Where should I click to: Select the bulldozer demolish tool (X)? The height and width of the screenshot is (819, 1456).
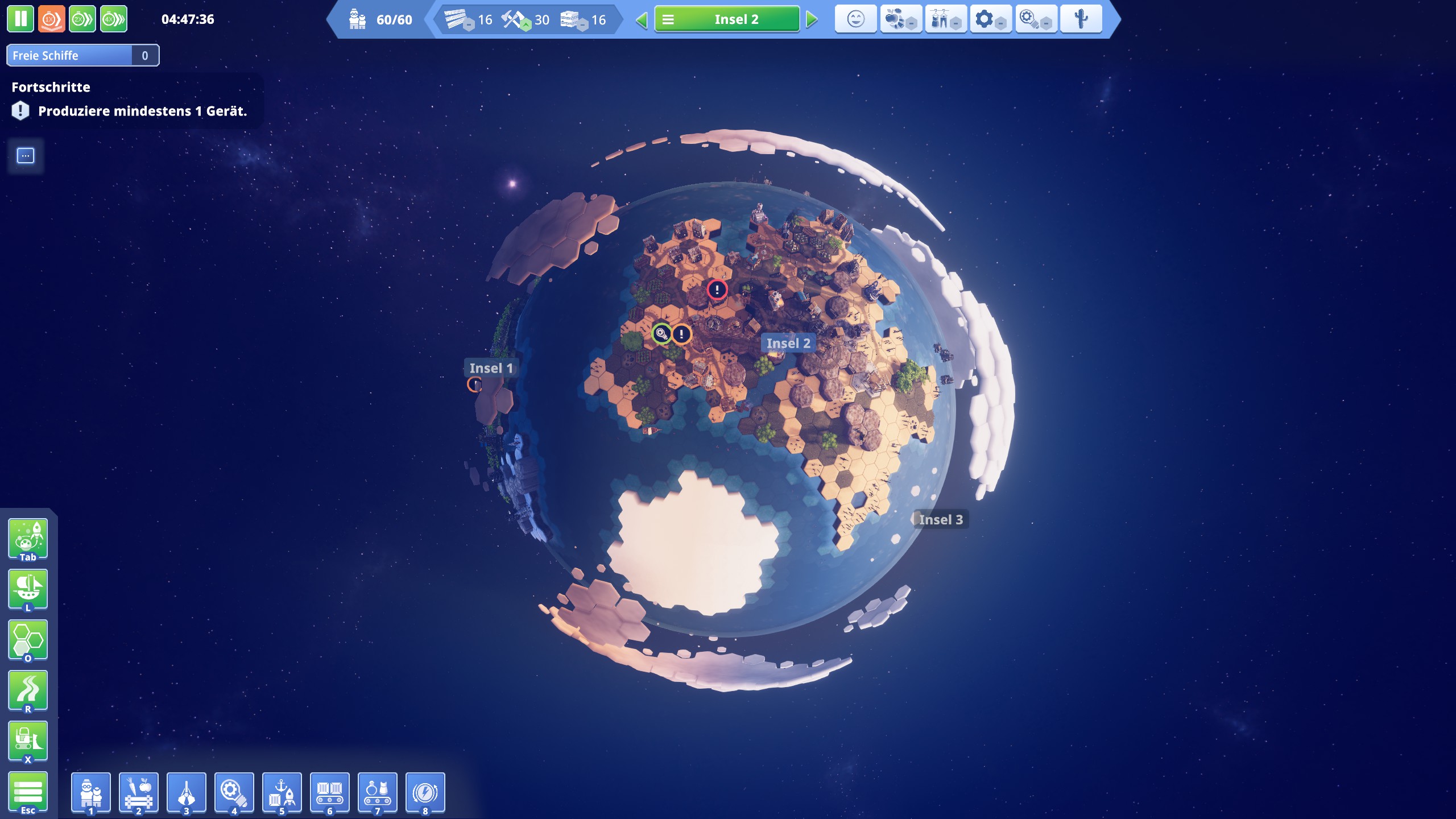click(28, 742)
